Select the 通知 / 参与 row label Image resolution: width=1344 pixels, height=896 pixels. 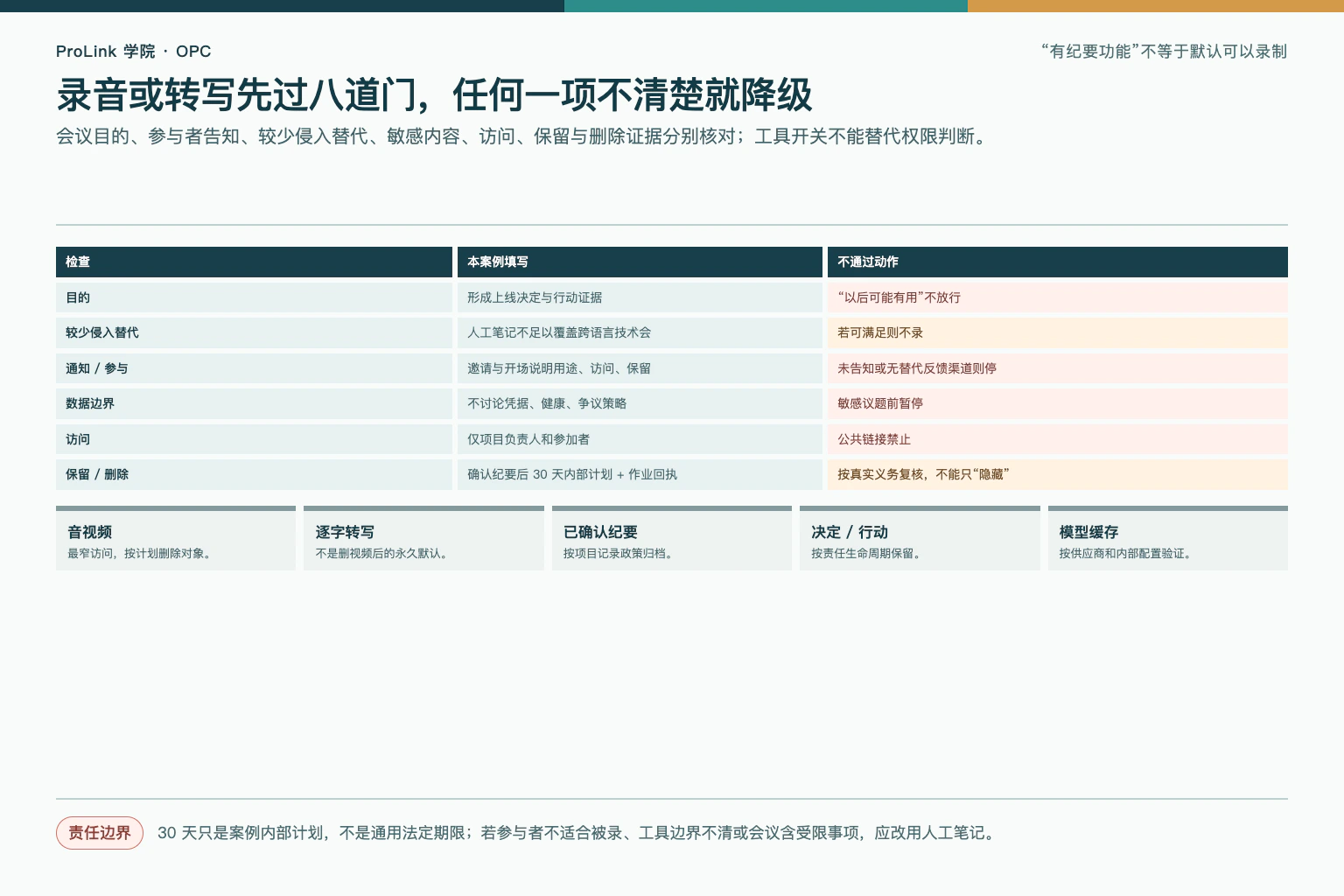[254, 368]
